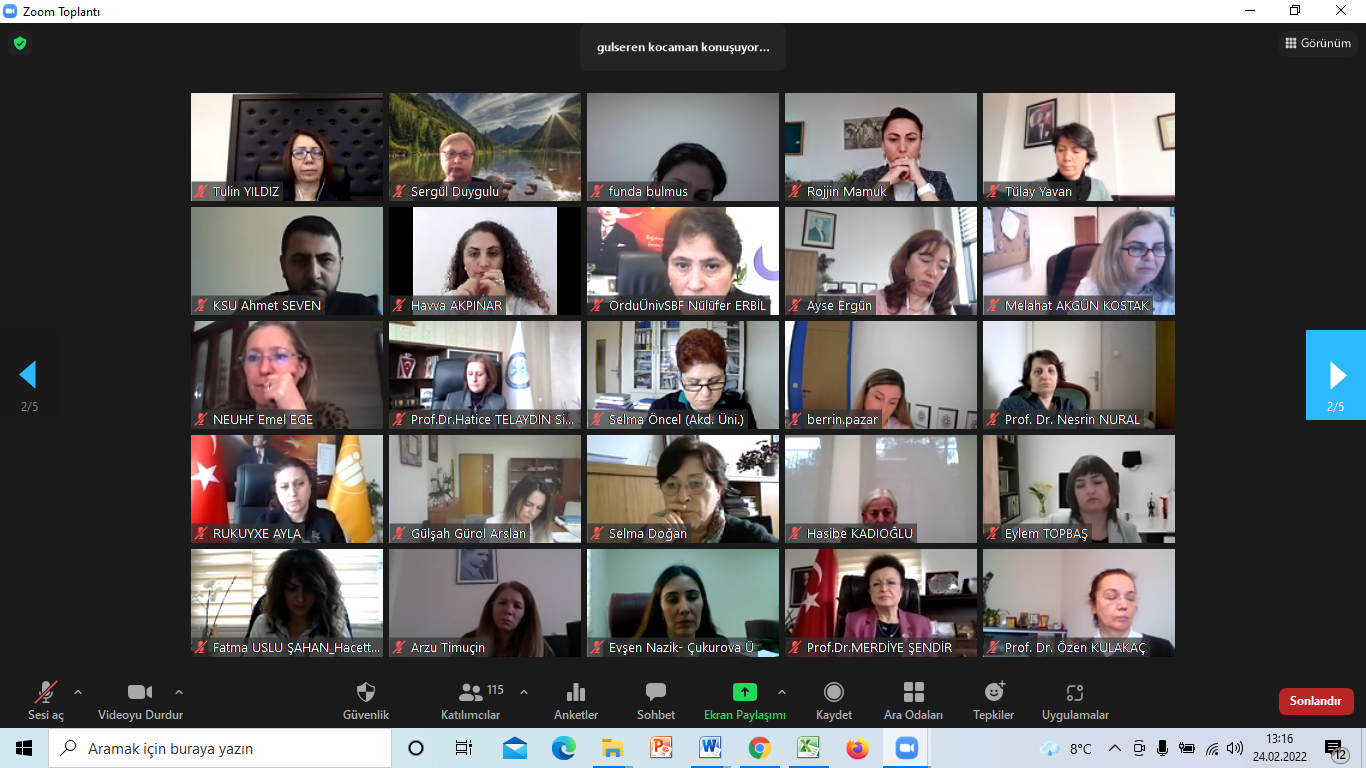The width and height of the screenshot is (1366, 768).
Task: Open Anketler polls icon
Action: coord(576,693)
